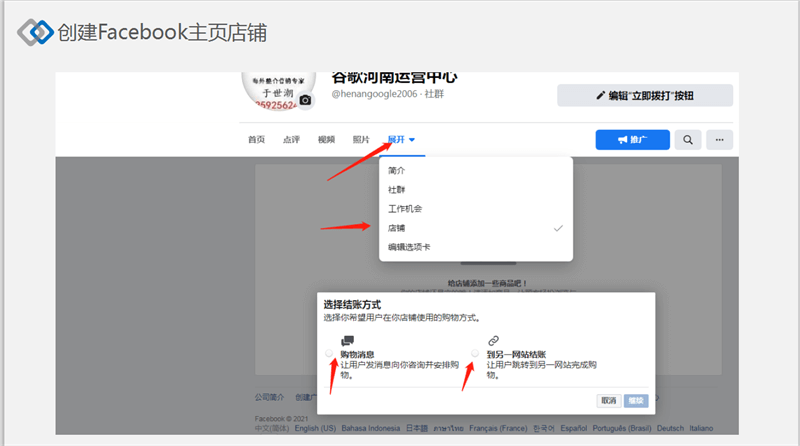Click the Français (France) language link
Viewport: 800px width, 446px height.
click(x=498, y=428)
